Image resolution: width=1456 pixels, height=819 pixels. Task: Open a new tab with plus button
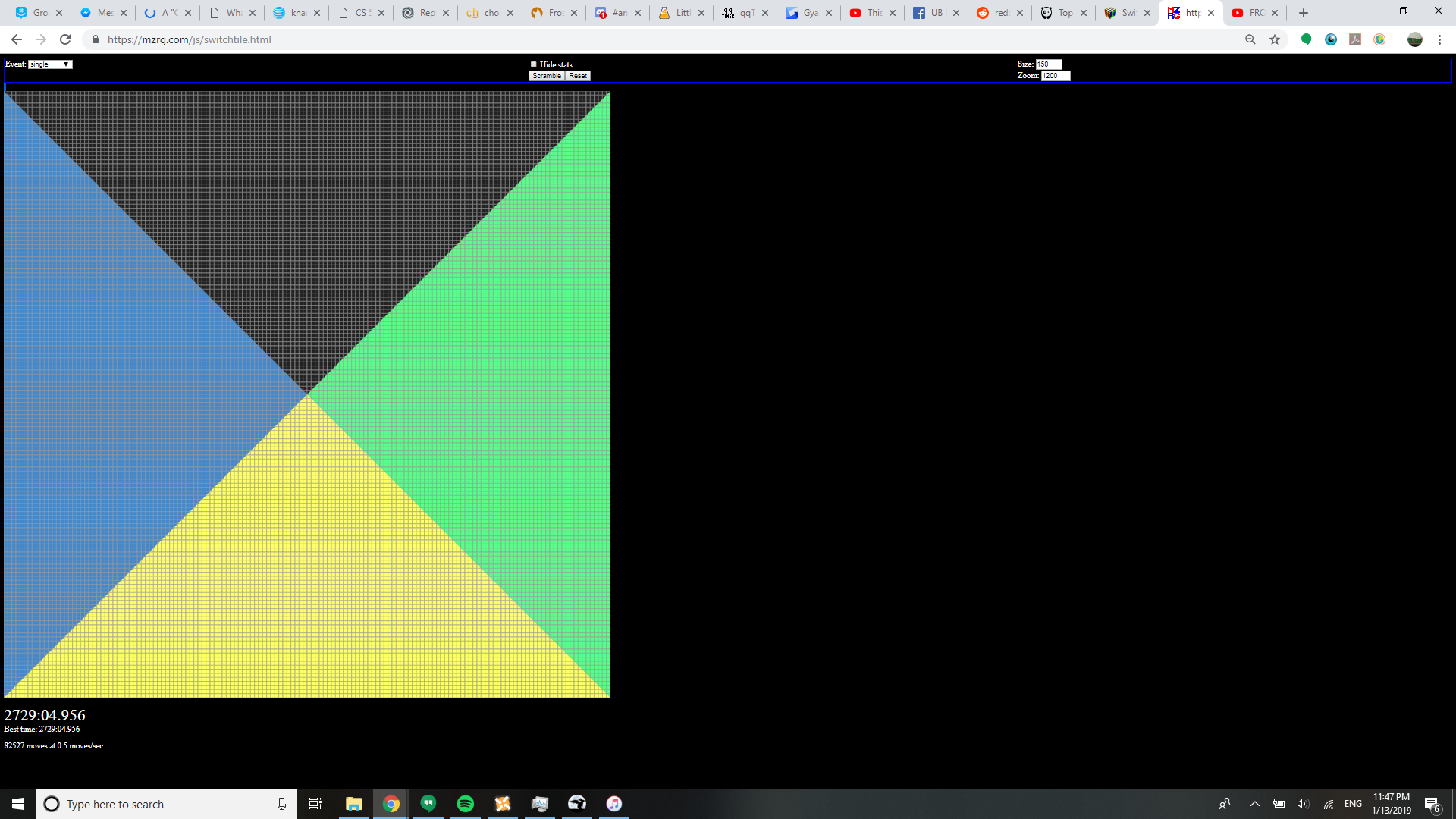(1304, 13)
